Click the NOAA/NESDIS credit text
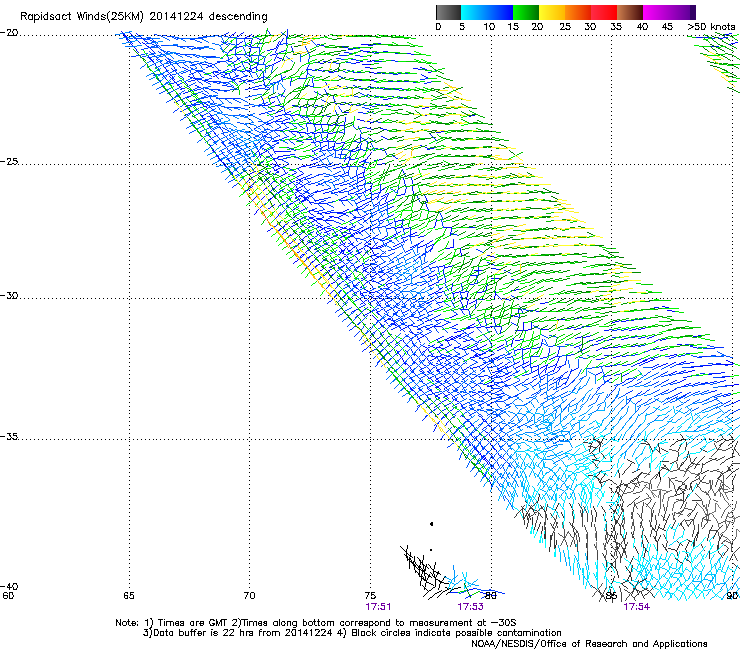Viewport: 740px width, 650px height. (589, 644)
